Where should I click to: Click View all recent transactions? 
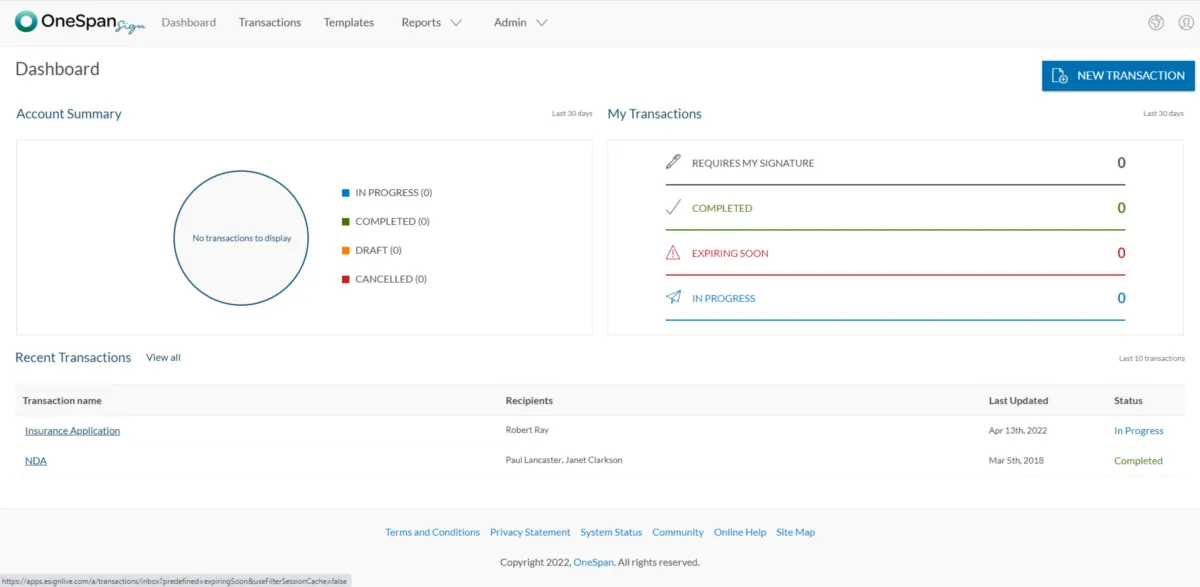click(x=163, y=357)
